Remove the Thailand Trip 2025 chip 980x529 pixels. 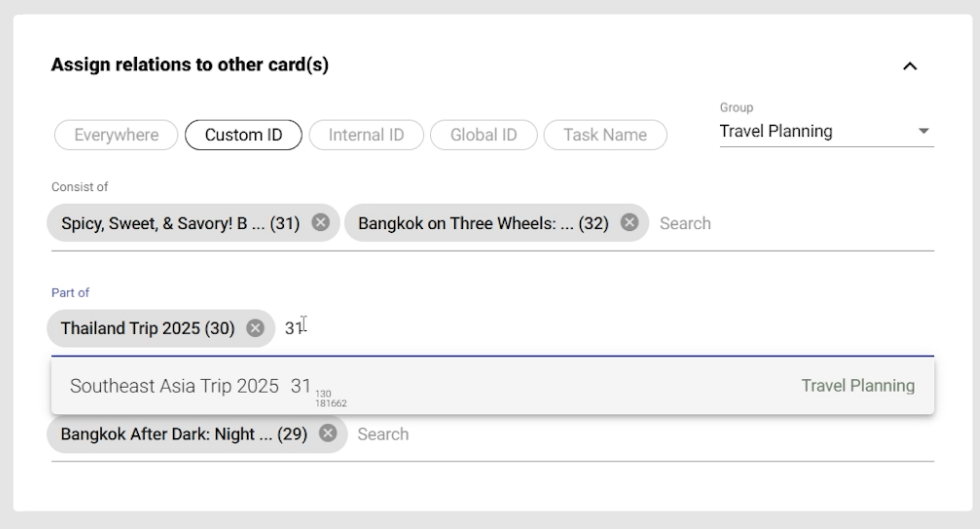click(x=255, y=328)
